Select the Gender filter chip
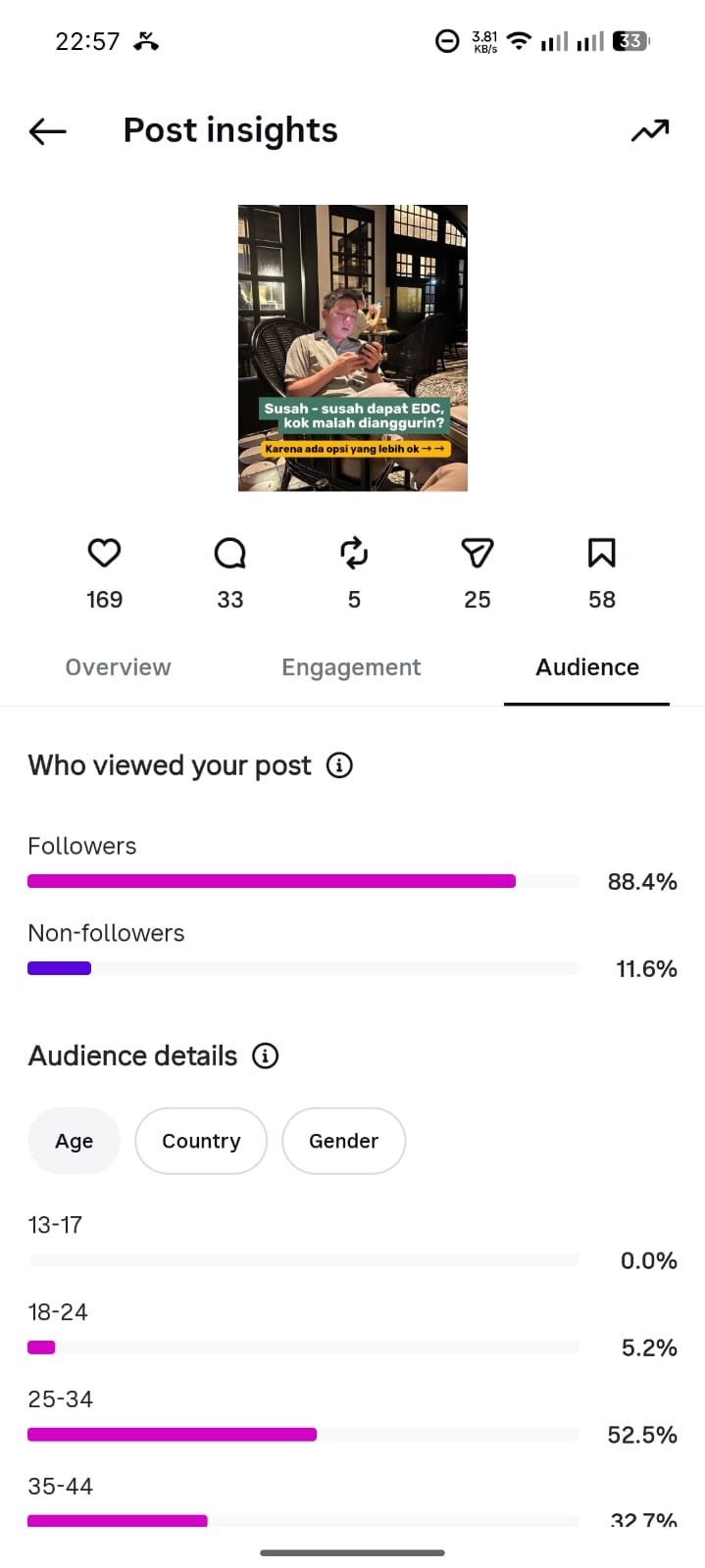 coord(343,1141)
